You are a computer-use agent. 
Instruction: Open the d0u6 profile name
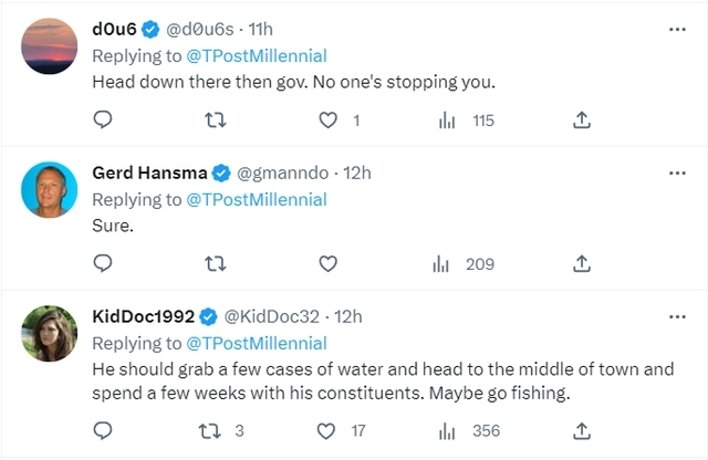click(115, 29)
